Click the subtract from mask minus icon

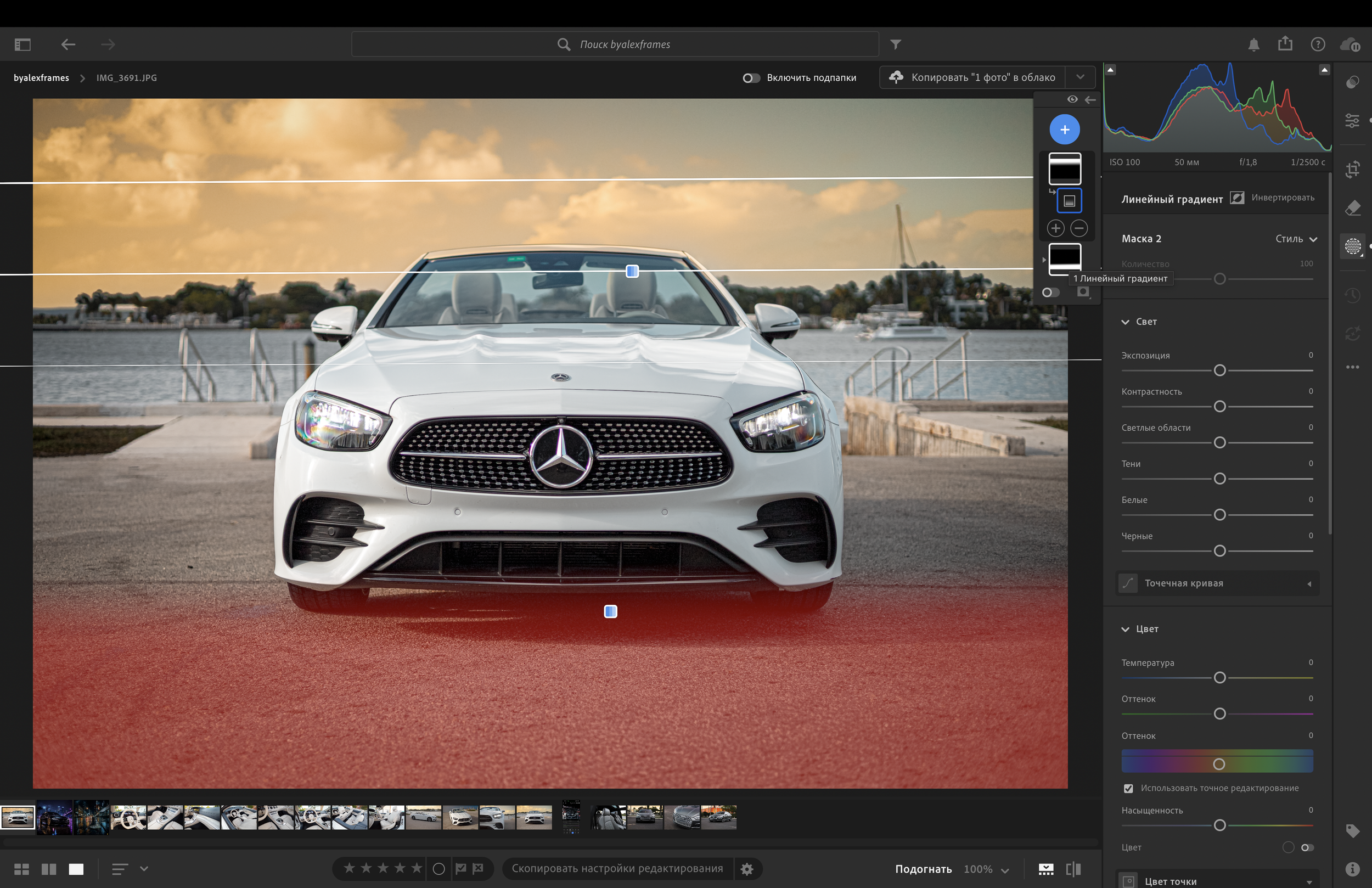point(1078,228)
